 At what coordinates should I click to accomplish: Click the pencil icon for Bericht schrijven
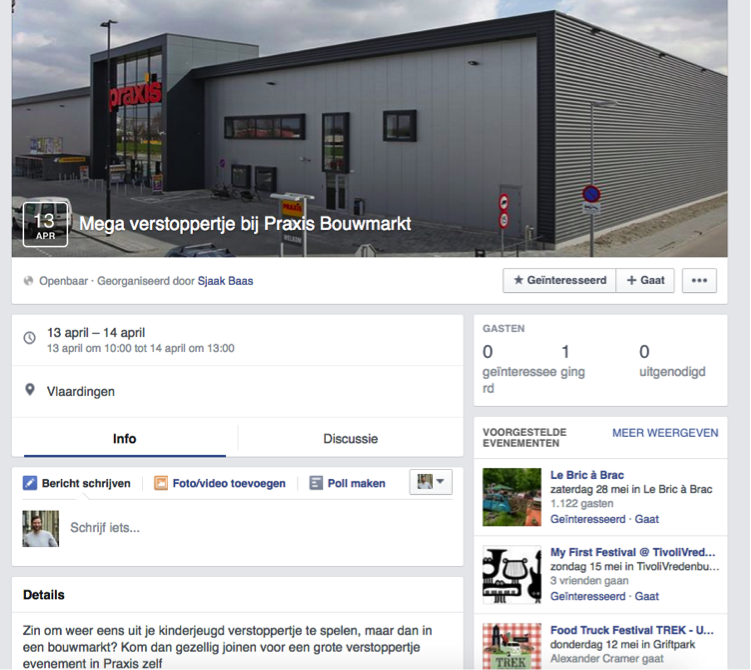click(x=30, y=483)
